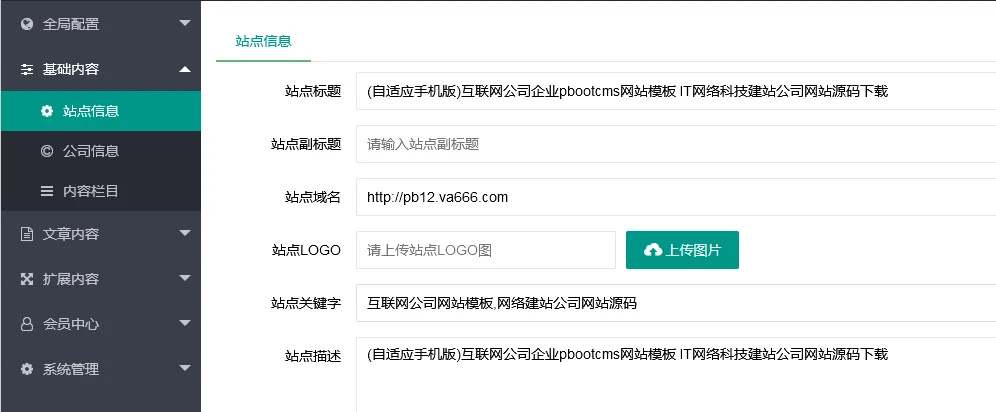Select 站点信息 in the sidebar
Screen dimensions: 996x412
tap(100, 111)
